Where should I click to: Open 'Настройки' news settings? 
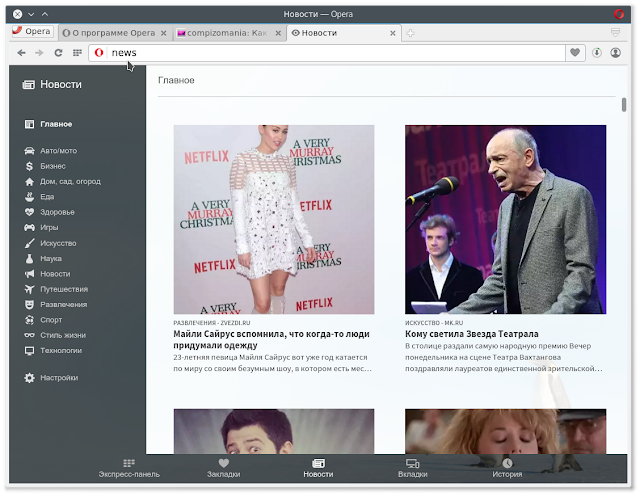[51, 378]
